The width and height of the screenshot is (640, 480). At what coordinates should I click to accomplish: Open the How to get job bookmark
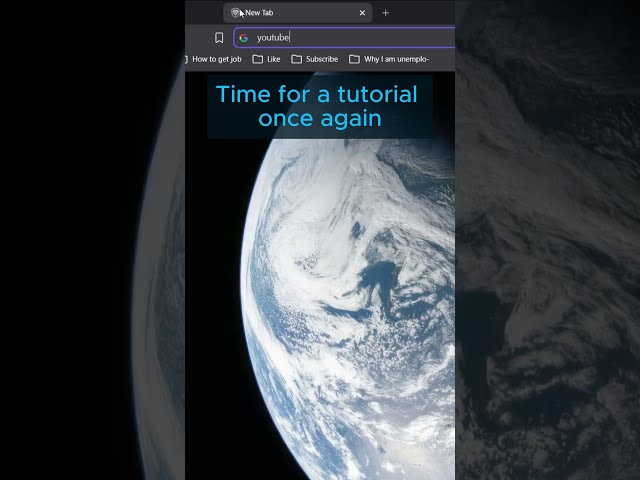click(213, 59)
